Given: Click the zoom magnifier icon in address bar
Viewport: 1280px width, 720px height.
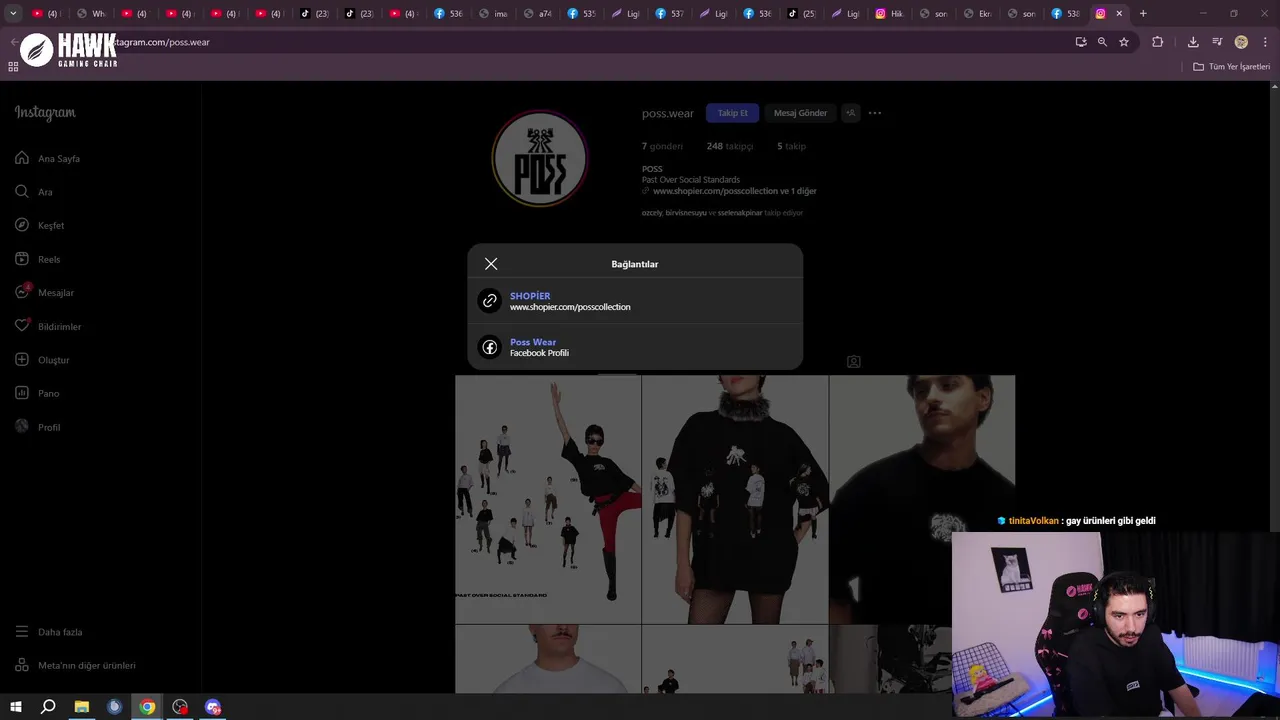Looking at the screenshot, I should [1102, 42].
